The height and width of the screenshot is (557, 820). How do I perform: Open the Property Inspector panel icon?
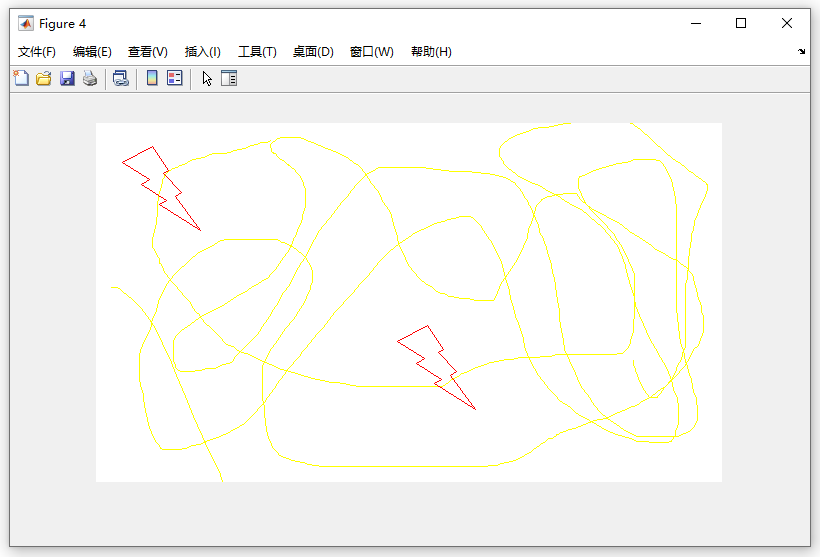tap(229, 78)
